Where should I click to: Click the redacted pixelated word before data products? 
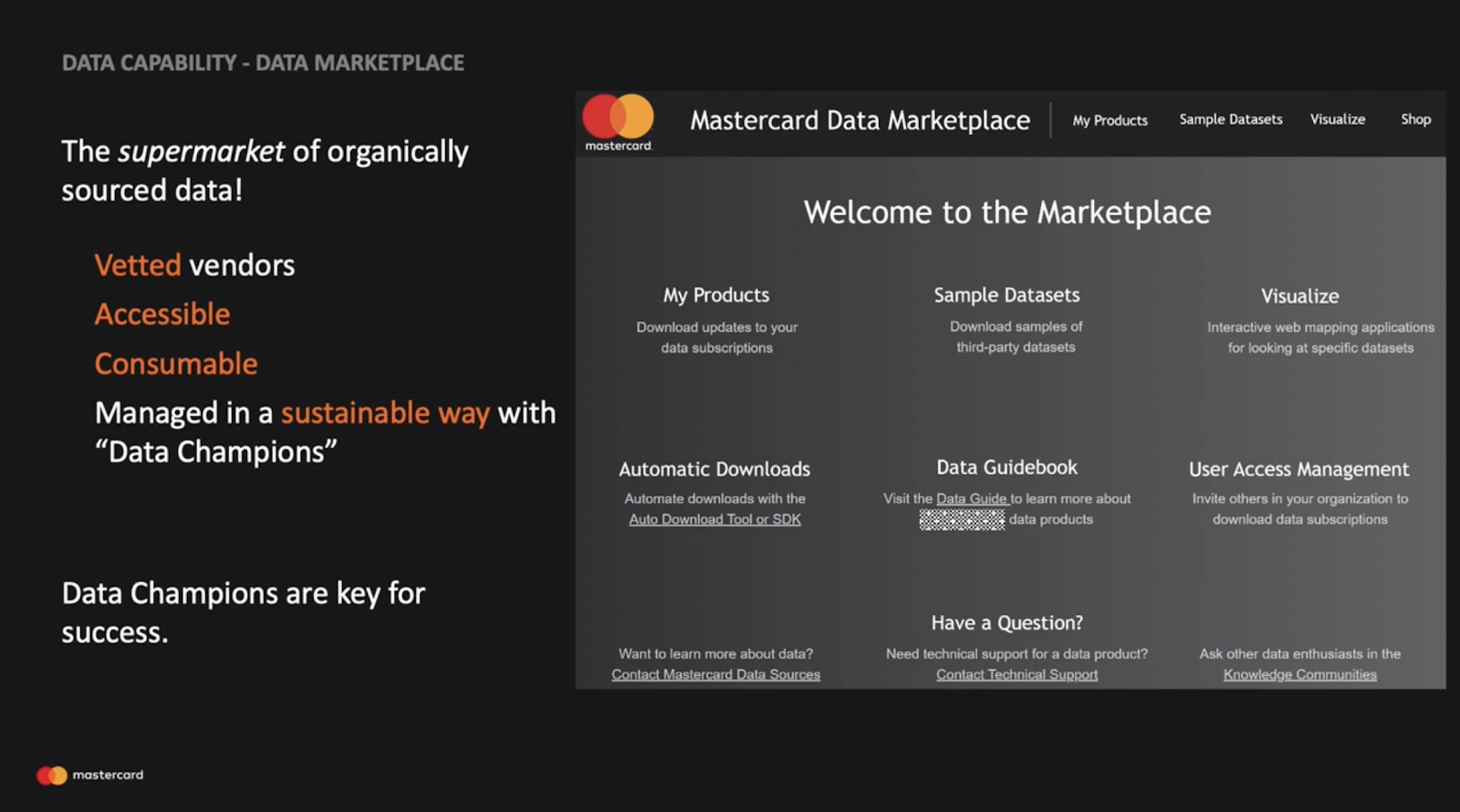tap(962, 520)
